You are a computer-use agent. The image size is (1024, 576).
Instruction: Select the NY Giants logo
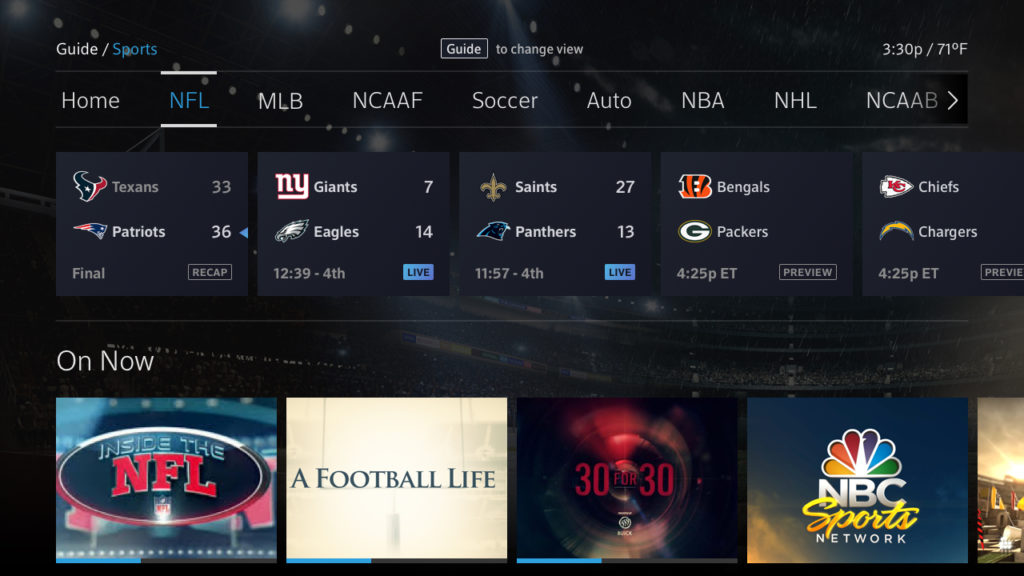tap(291, 186)
